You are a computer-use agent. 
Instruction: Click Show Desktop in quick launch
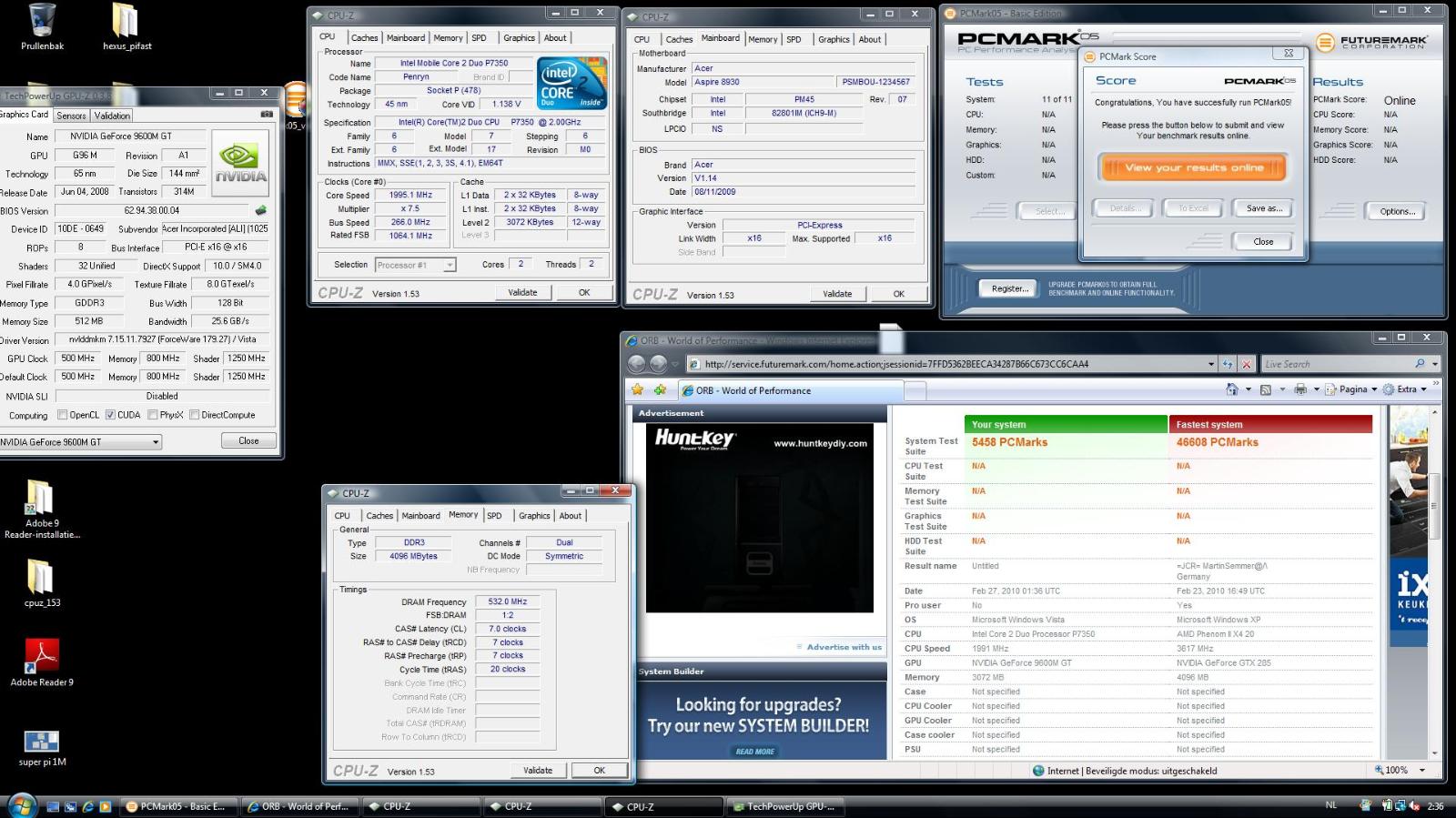[x=54, y=806]
